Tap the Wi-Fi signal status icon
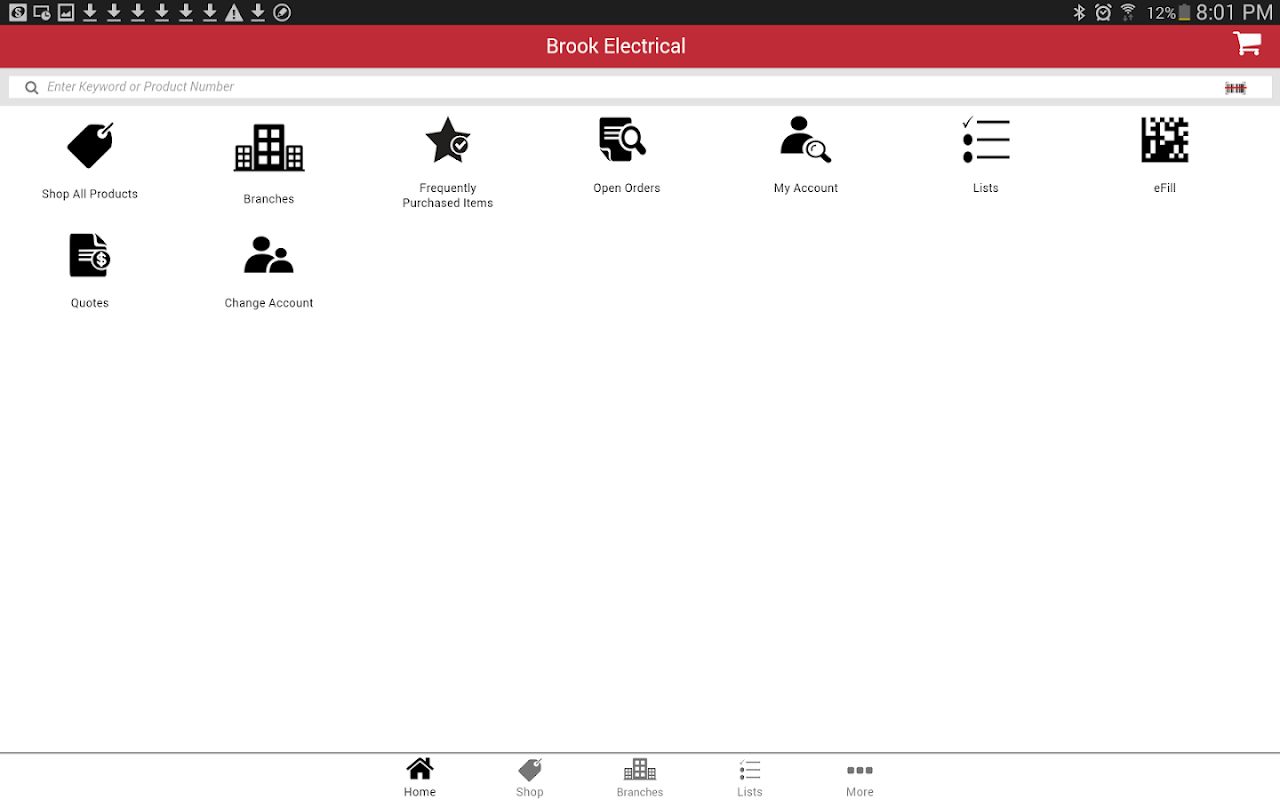Image resolution: width=1280 pixels, height=800 pixels. (x=1128, y=12)
